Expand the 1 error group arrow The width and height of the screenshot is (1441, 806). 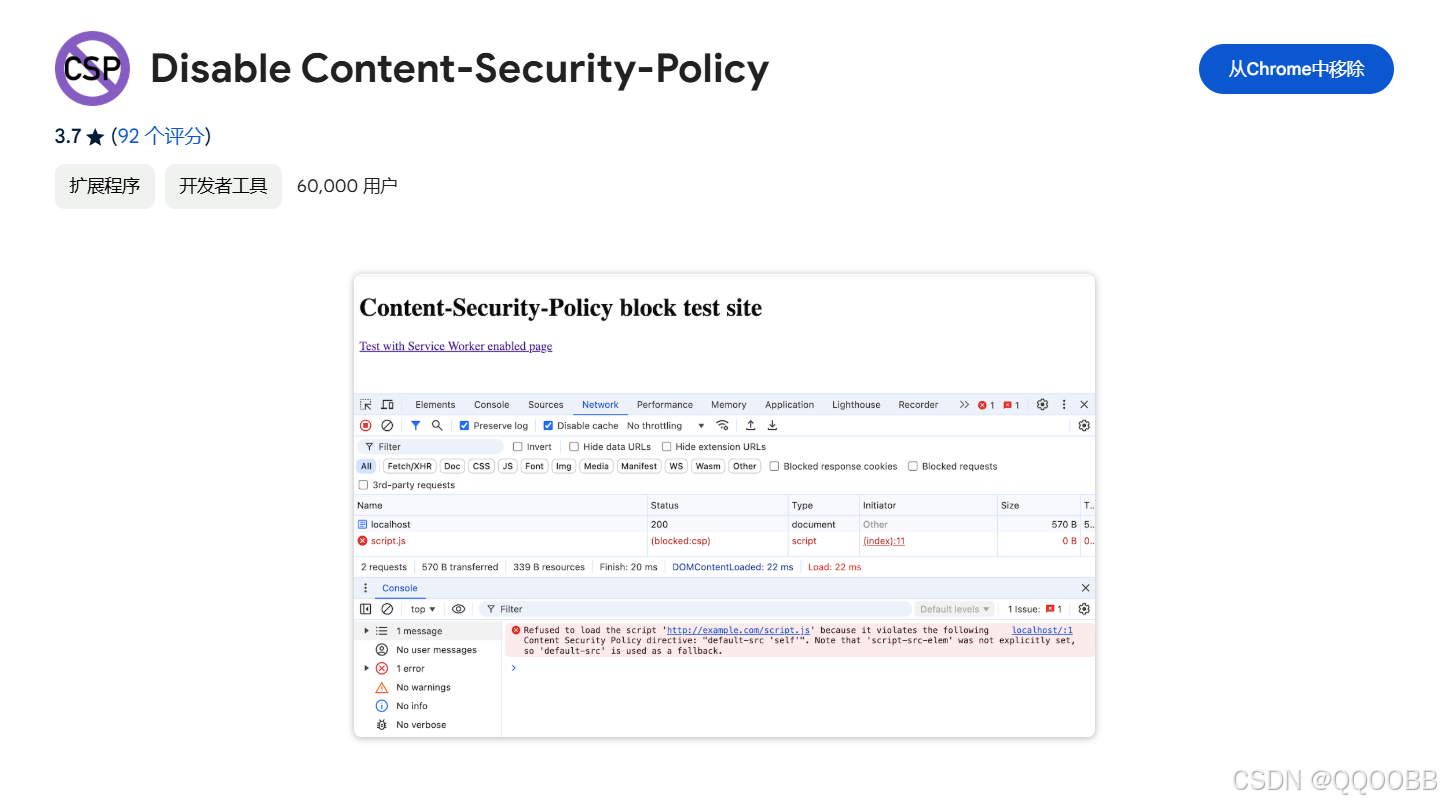(366, 669)
